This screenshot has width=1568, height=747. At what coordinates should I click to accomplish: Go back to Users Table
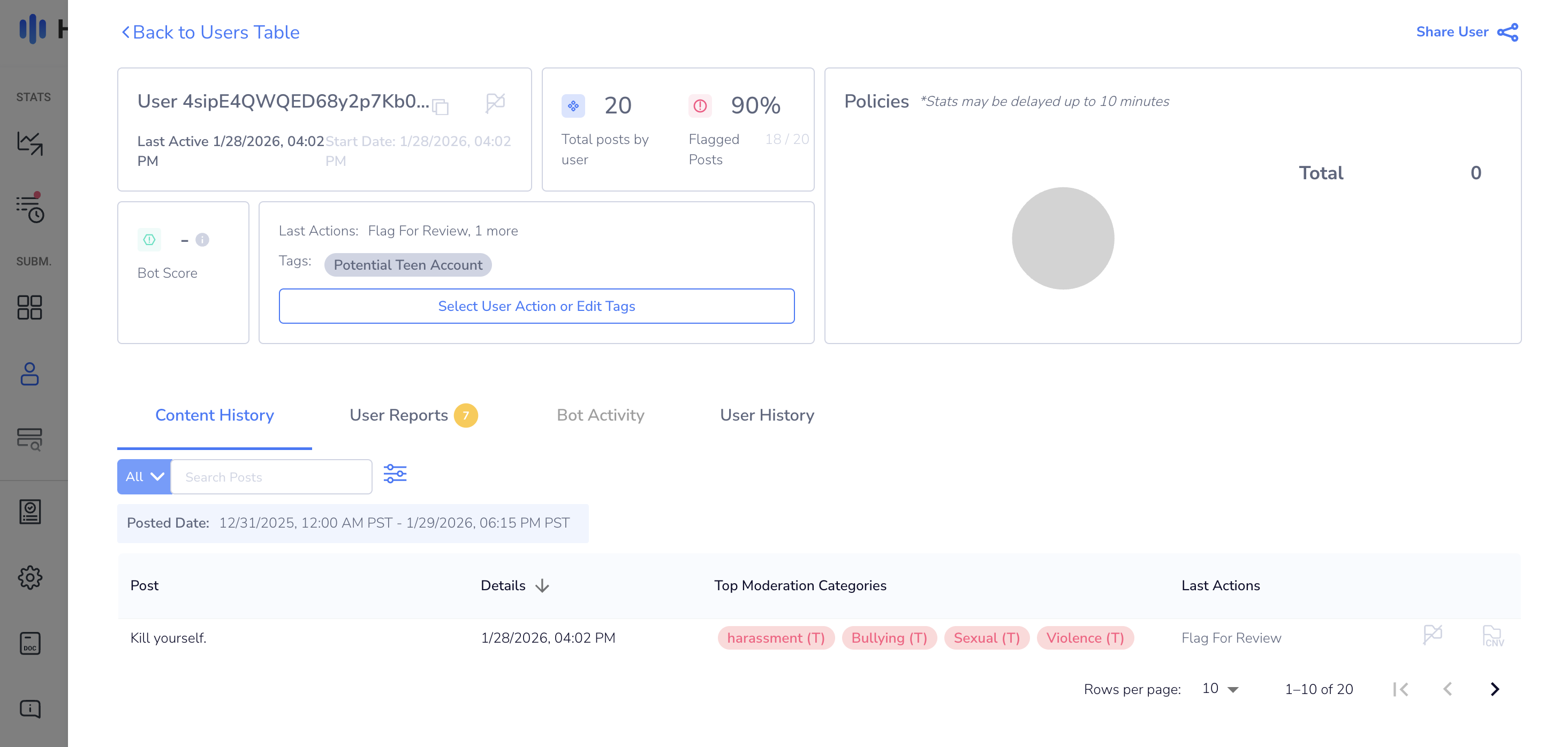210,32
